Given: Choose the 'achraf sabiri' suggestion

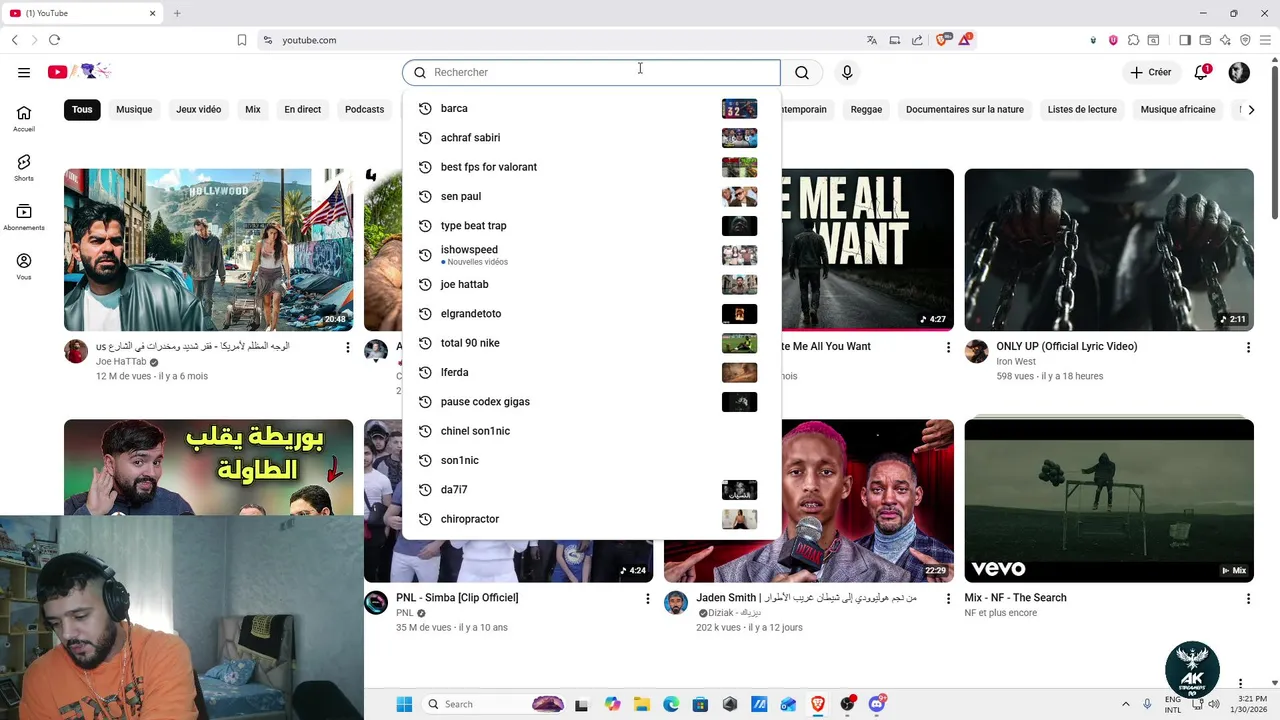Looking at the screenshot, I should 591,138.
